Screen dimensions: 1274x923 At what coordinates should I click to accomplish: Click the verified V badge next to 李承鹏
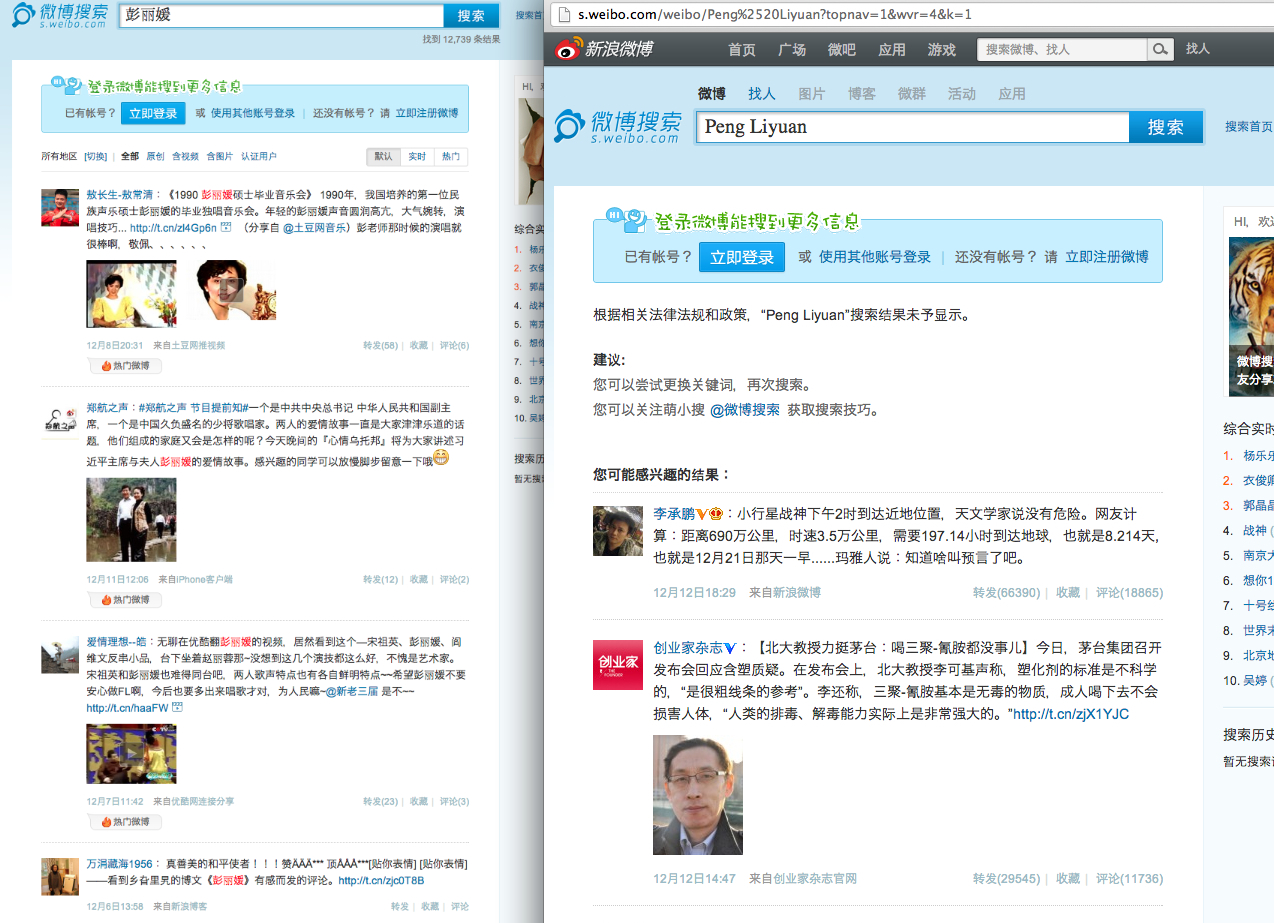point(702,514)
